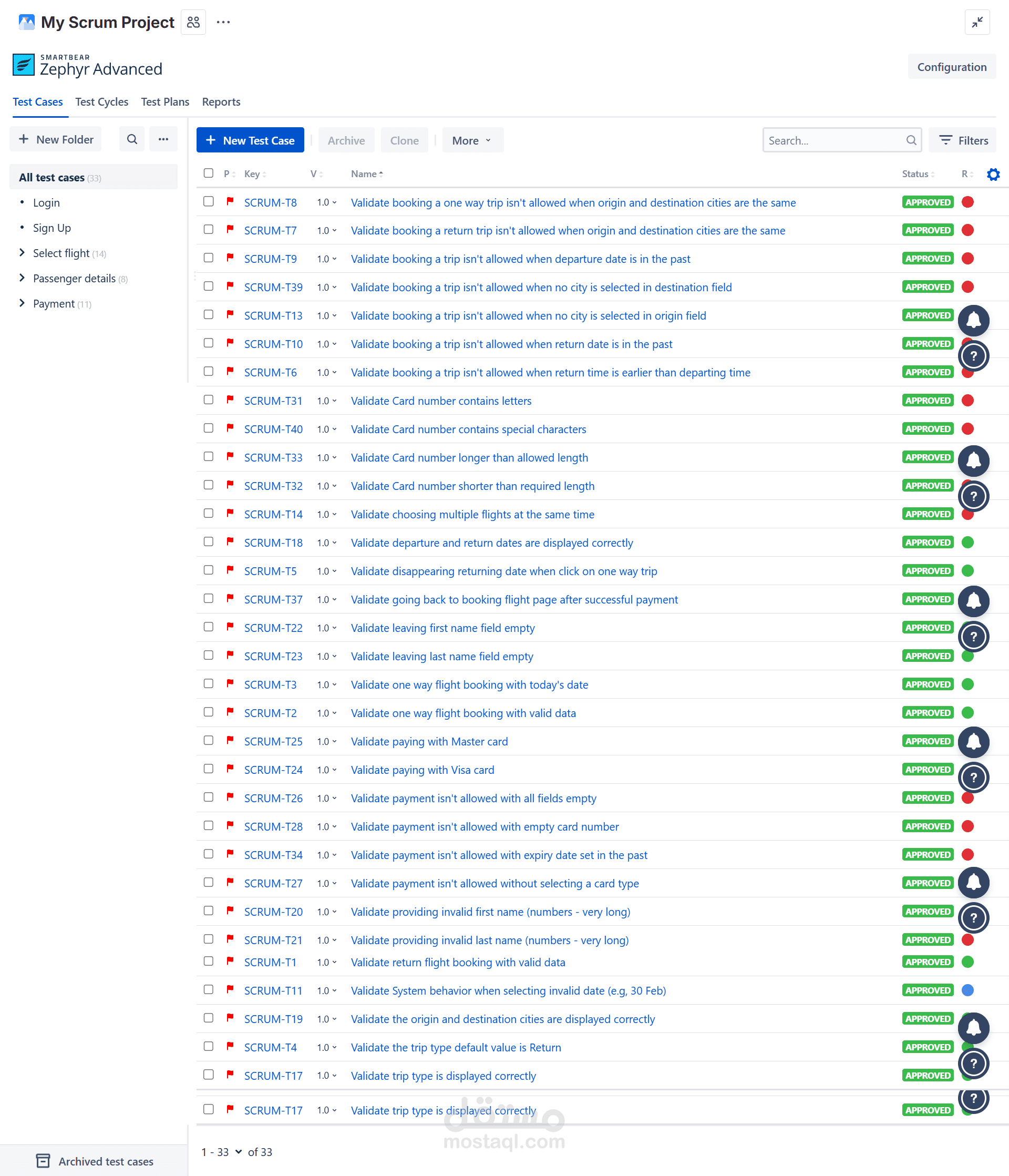Check the box for SCRUM-T39
Viewport: 1009px width, 1176px height.
click(x=208, y=286)
